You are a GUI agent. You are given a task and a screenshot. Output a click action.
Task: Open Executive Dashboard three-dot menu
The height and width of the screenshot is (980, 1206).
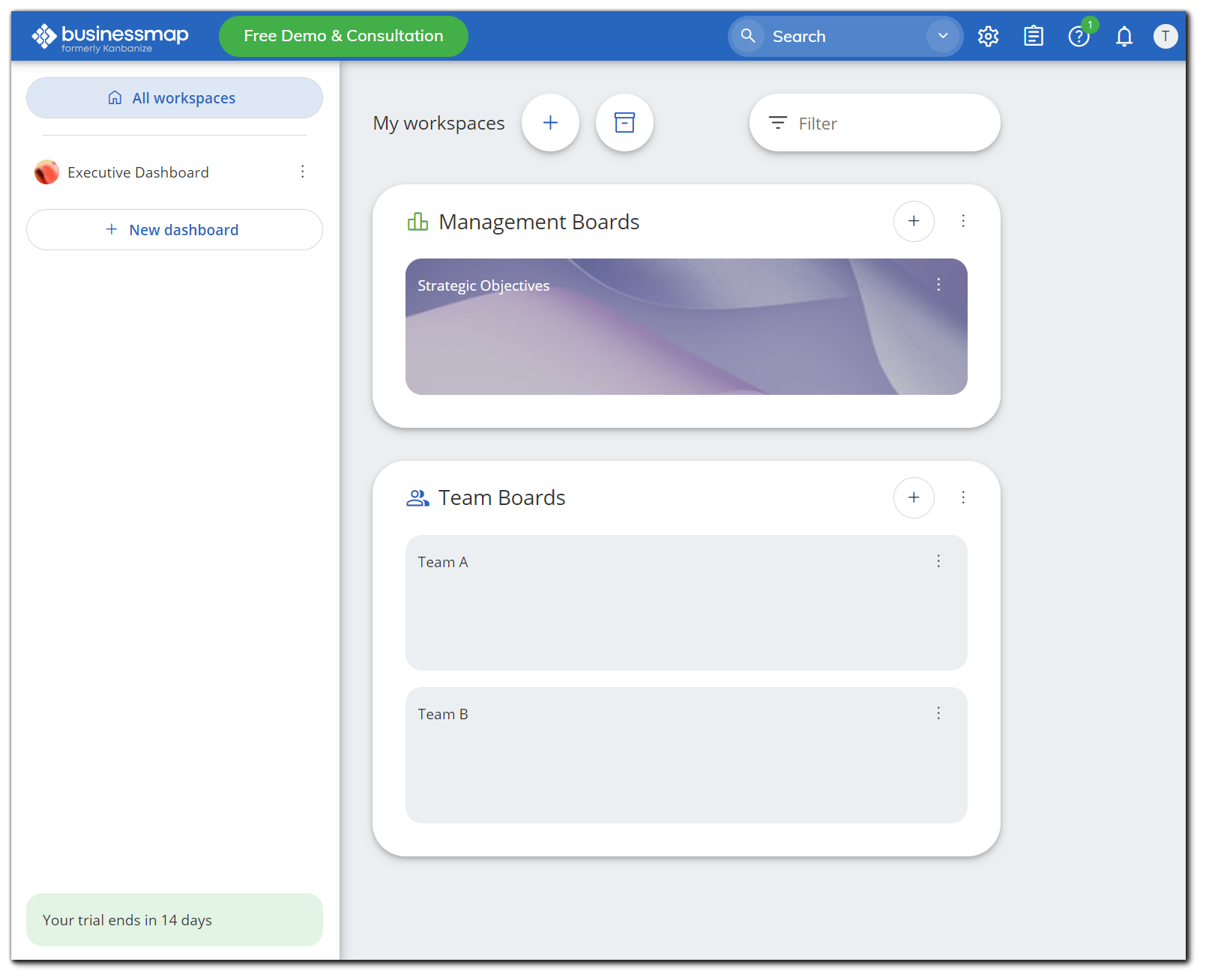tap(303, 172)
